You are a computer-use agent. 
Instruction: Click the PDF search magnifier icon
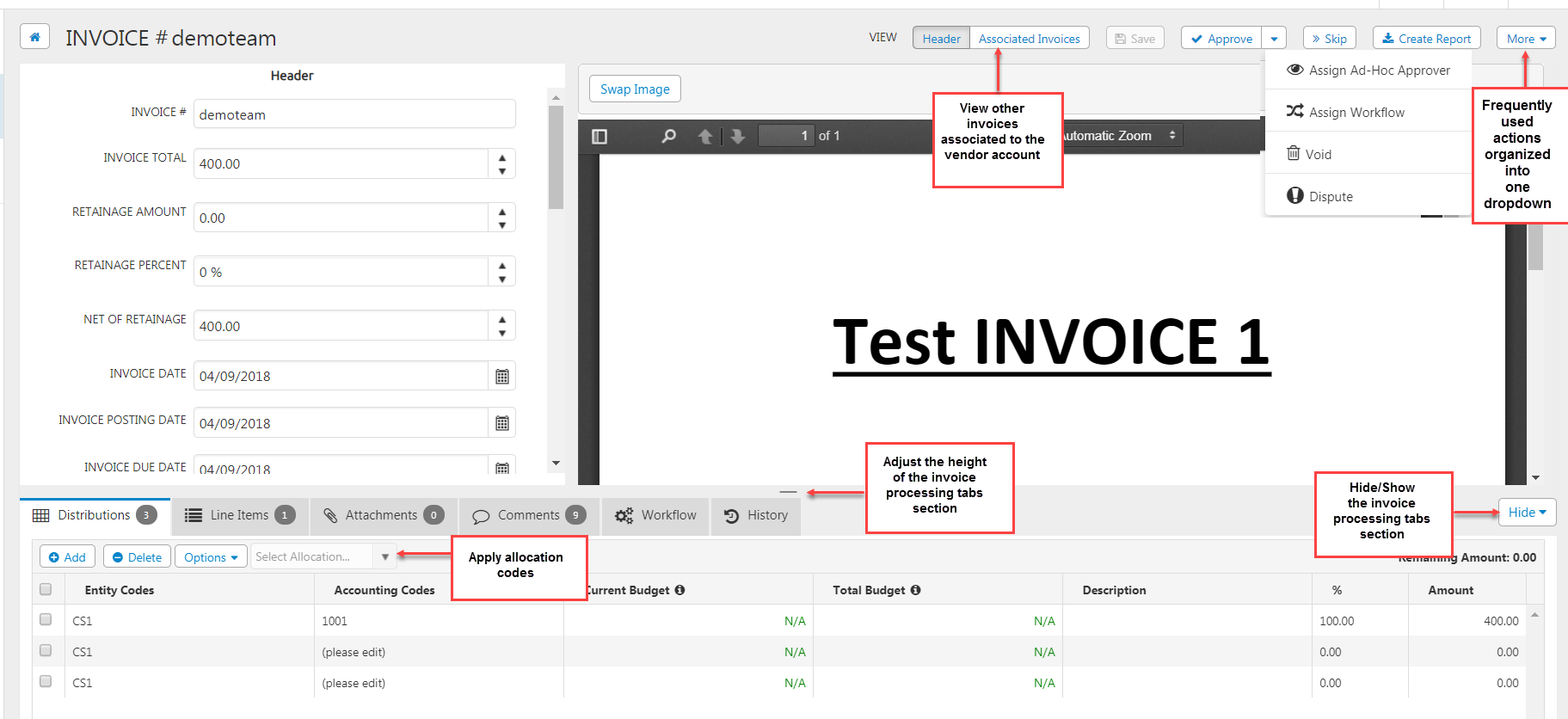click(x=668, y=136)
